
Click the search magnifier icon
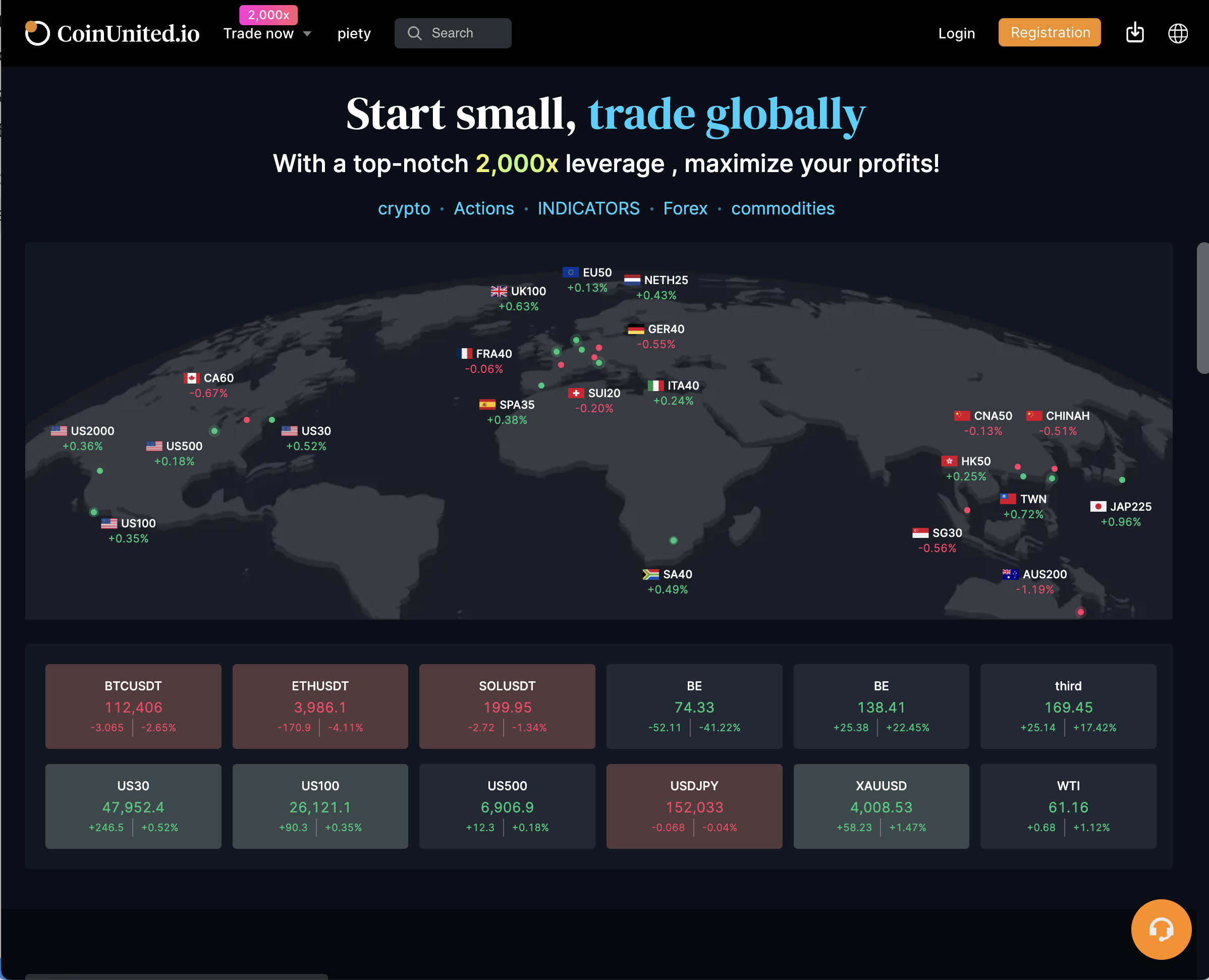[414, 33]
